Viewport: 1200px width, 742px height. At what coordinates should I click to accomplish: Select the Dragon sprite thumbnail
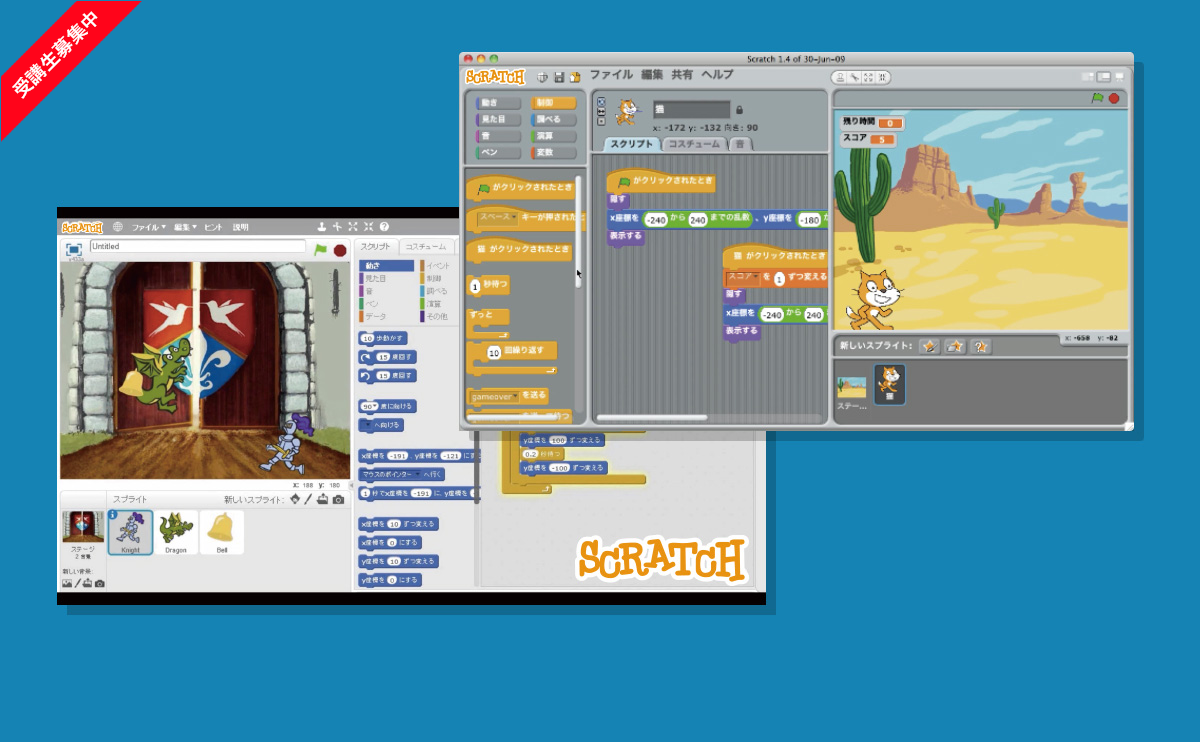[x=177, y=531]
